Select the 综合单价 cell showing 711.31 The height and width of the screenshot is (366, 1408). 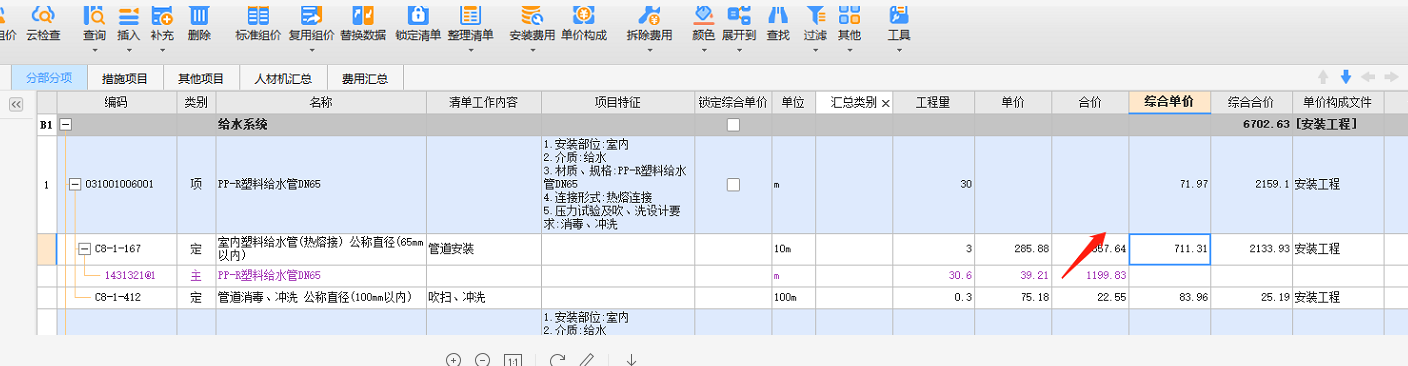[1170, 249]
